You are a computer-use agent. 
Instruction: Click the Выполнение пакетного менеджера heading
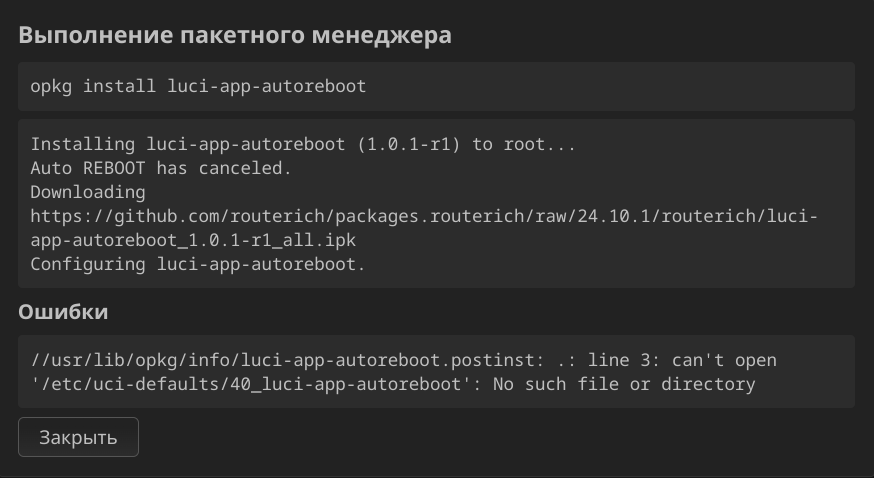235,35
